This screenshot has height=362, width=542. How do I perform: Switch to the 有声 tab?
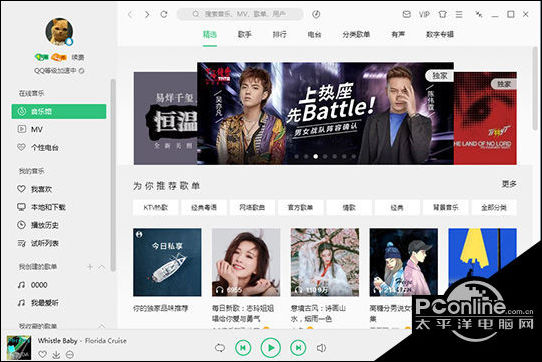(398, 34)
